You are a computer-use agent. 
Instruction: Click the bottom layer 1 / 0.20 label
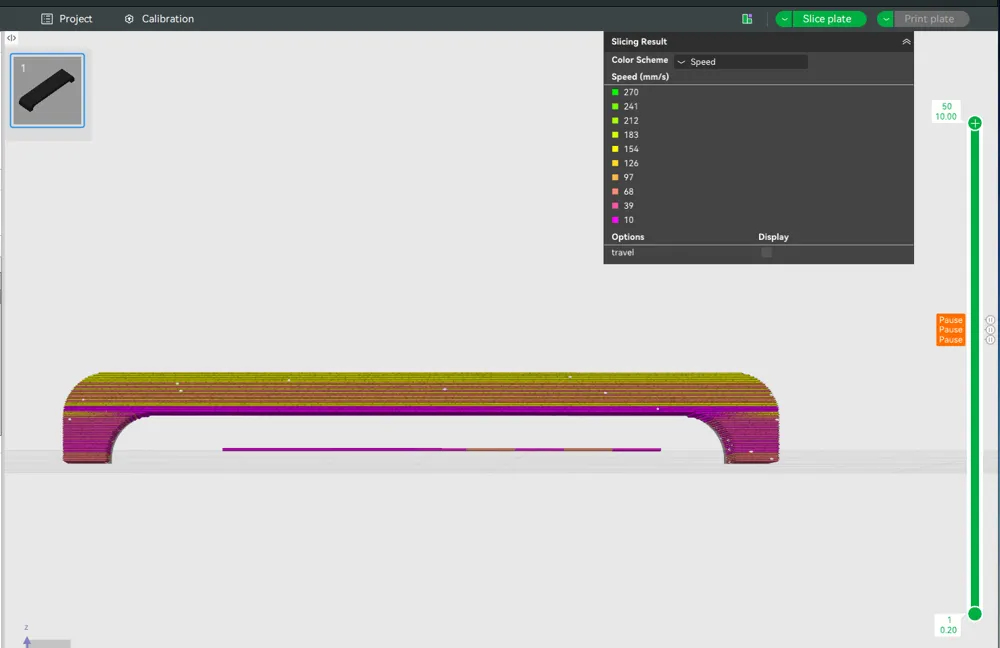click(948, 625)
